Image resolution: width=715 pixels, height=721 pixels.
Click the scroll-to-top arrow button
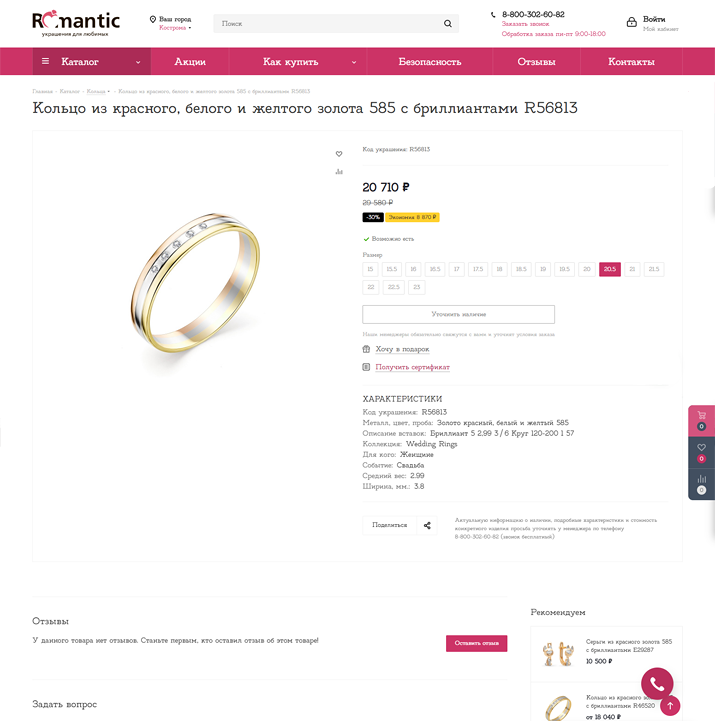click(x=671, y=705)
